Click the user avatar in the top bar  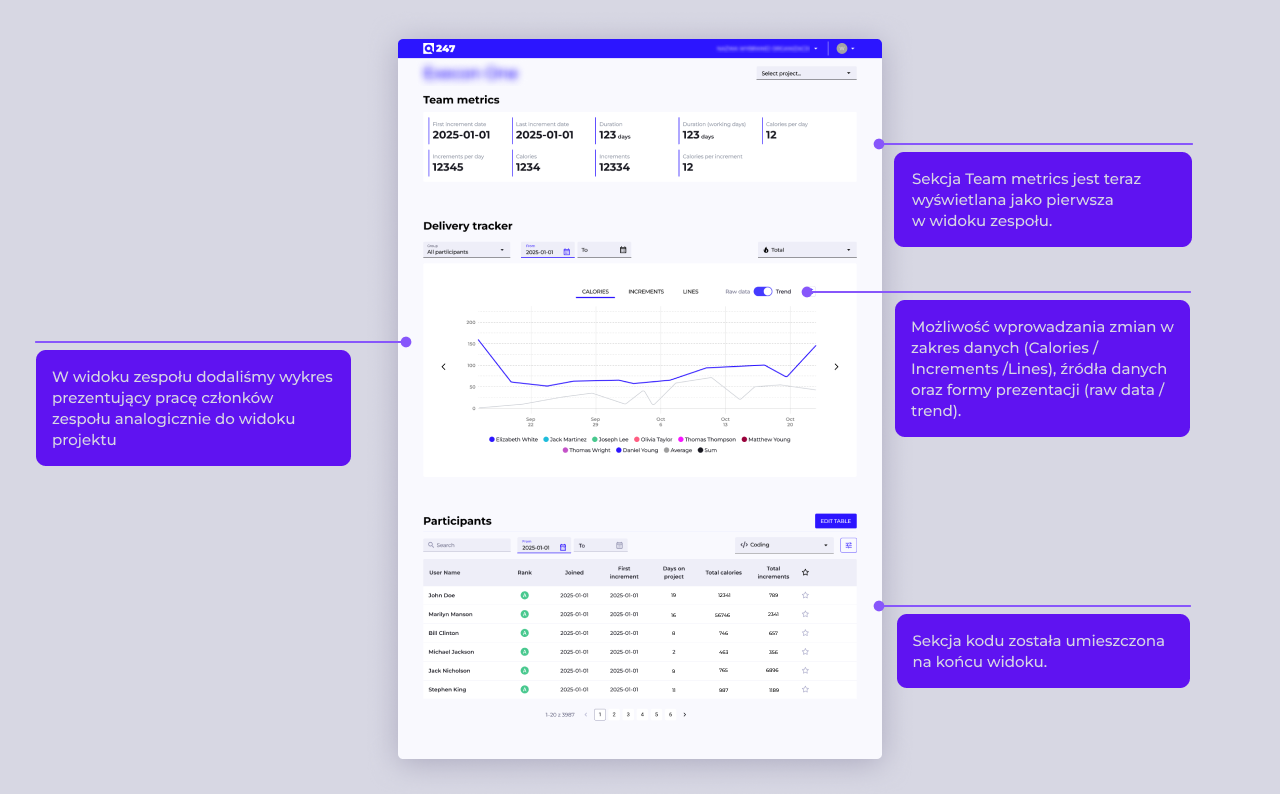pos(840,47)
